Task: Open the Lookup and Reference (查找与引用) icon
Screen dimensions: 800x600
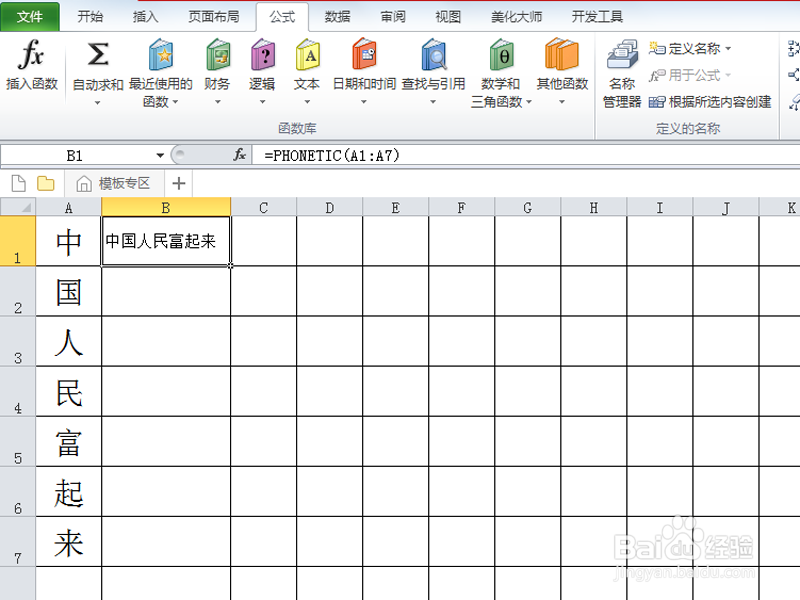Action: pyautogui.click(x=434, y=54)
